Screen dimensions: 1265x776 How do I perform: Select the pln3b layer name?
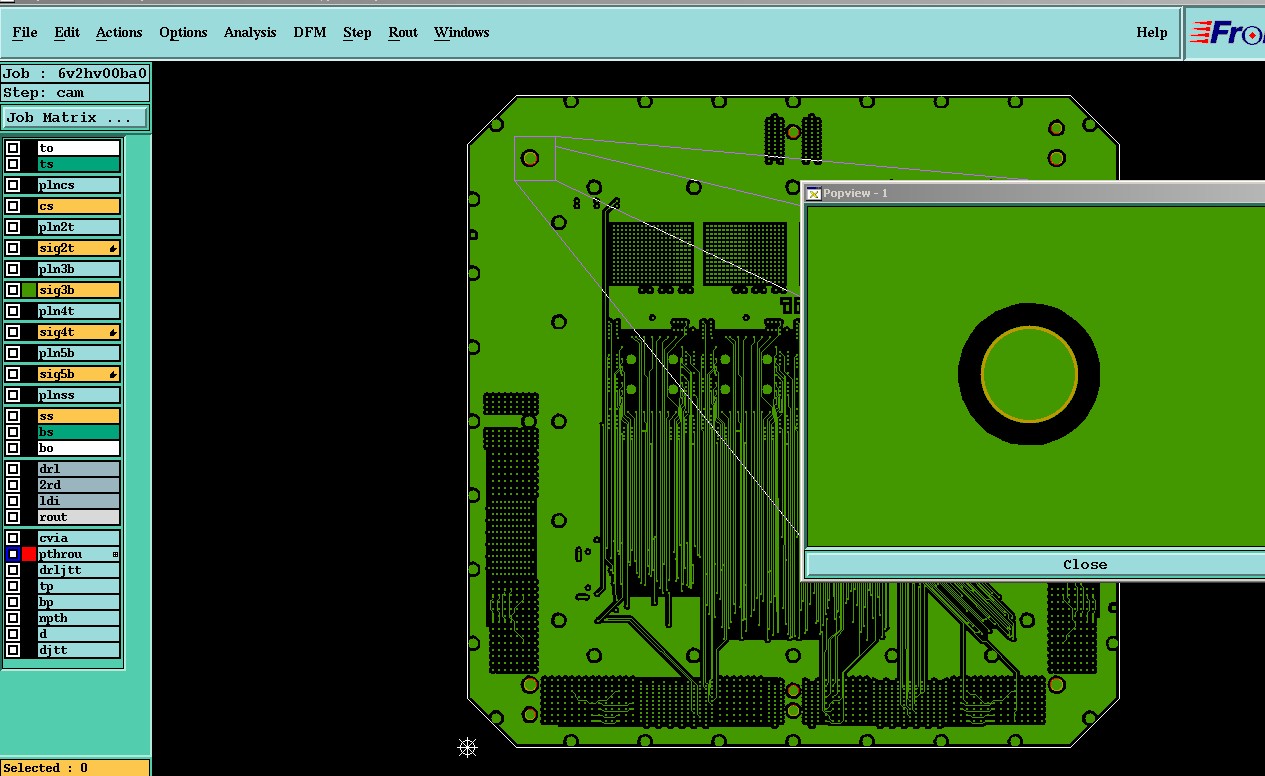click(x=79, y=269)
